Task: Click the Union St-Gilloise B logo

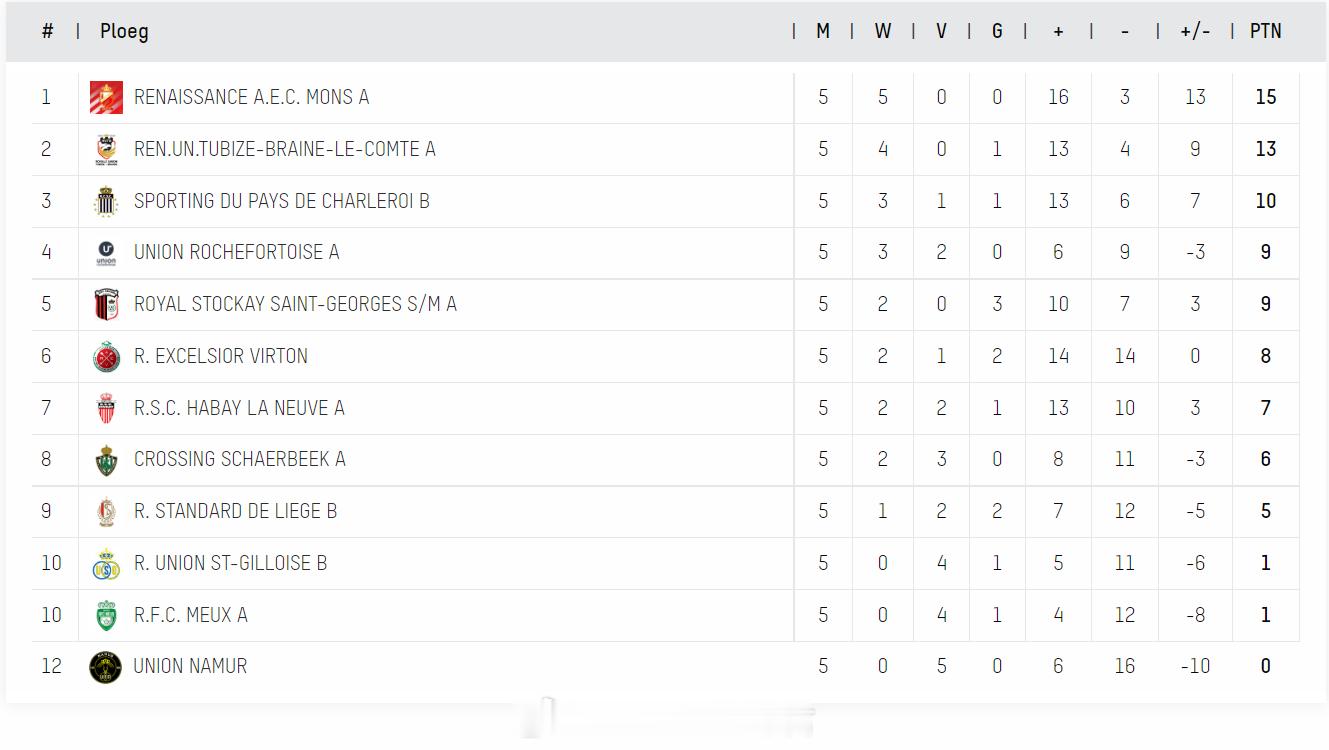Action: click(x=106, y=564)
